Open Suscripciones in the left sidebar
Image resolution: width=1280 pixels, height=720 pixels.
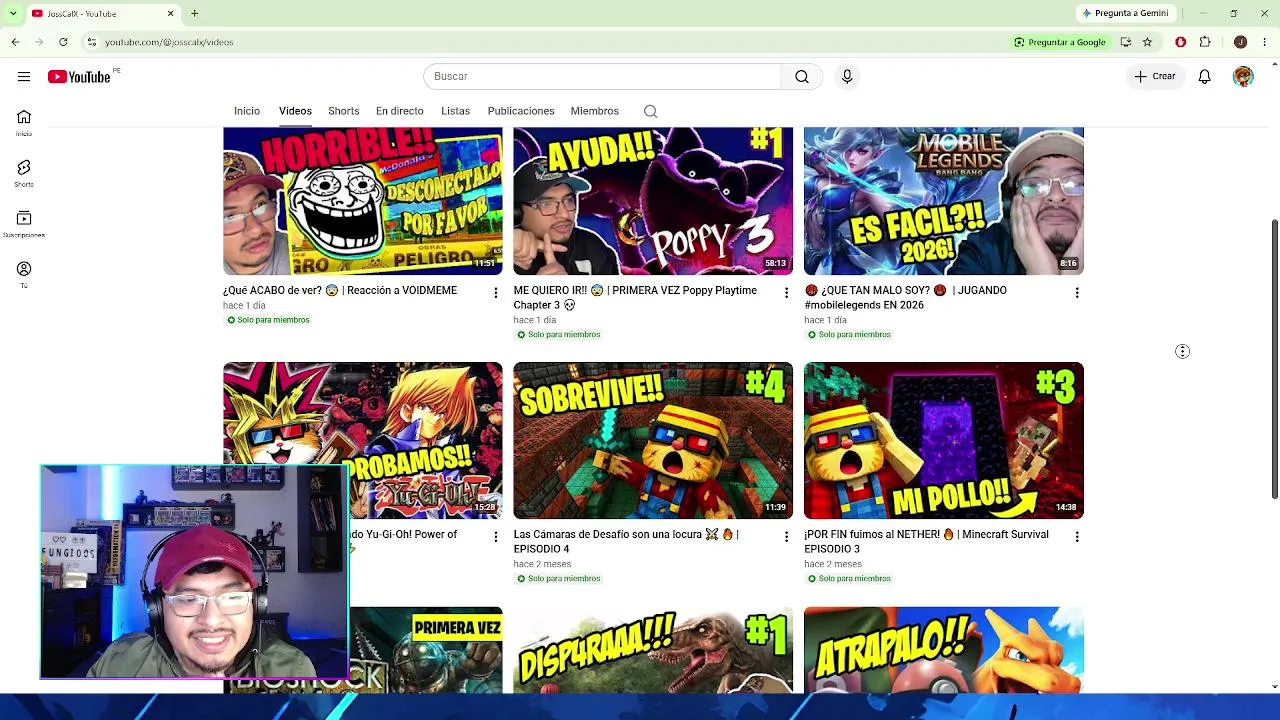coord(24,224)
